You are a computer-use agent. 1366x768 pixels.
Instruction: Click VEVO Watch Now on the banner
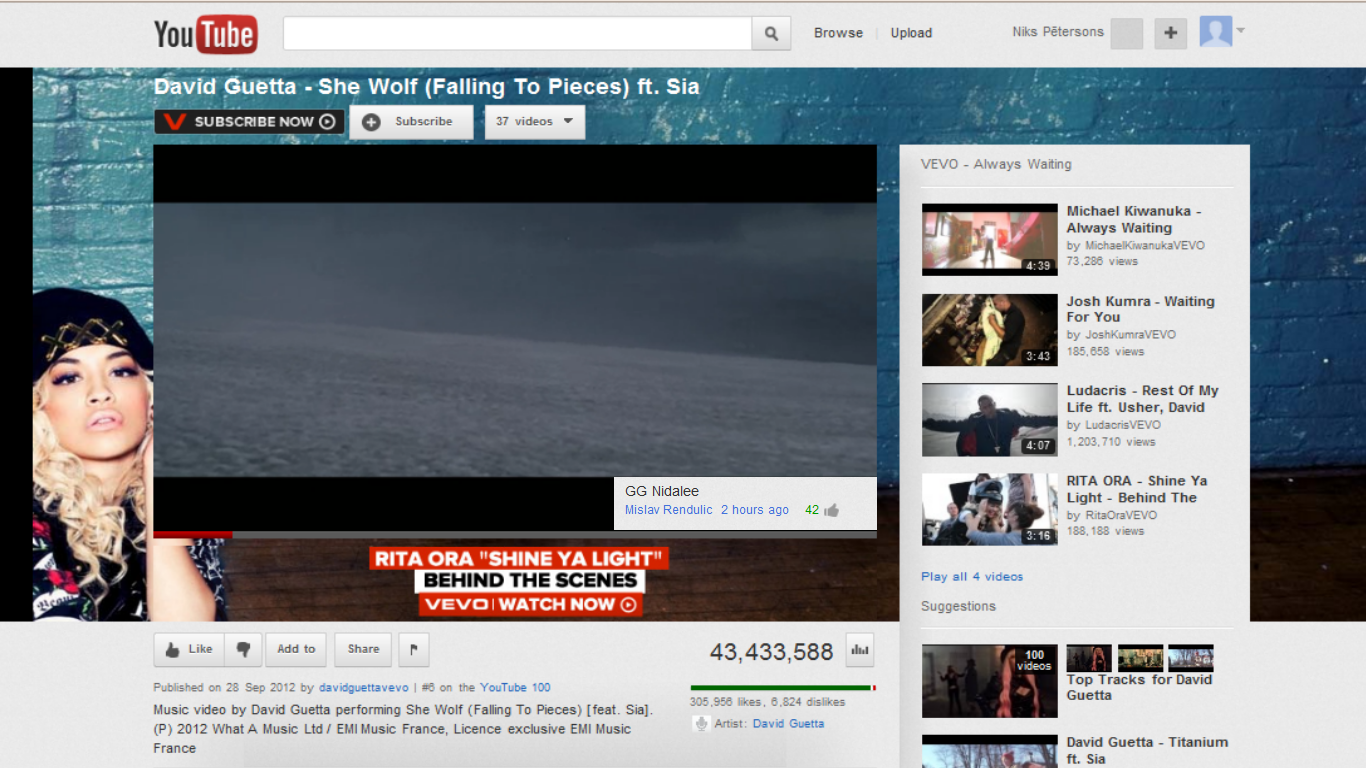(530, 604)
